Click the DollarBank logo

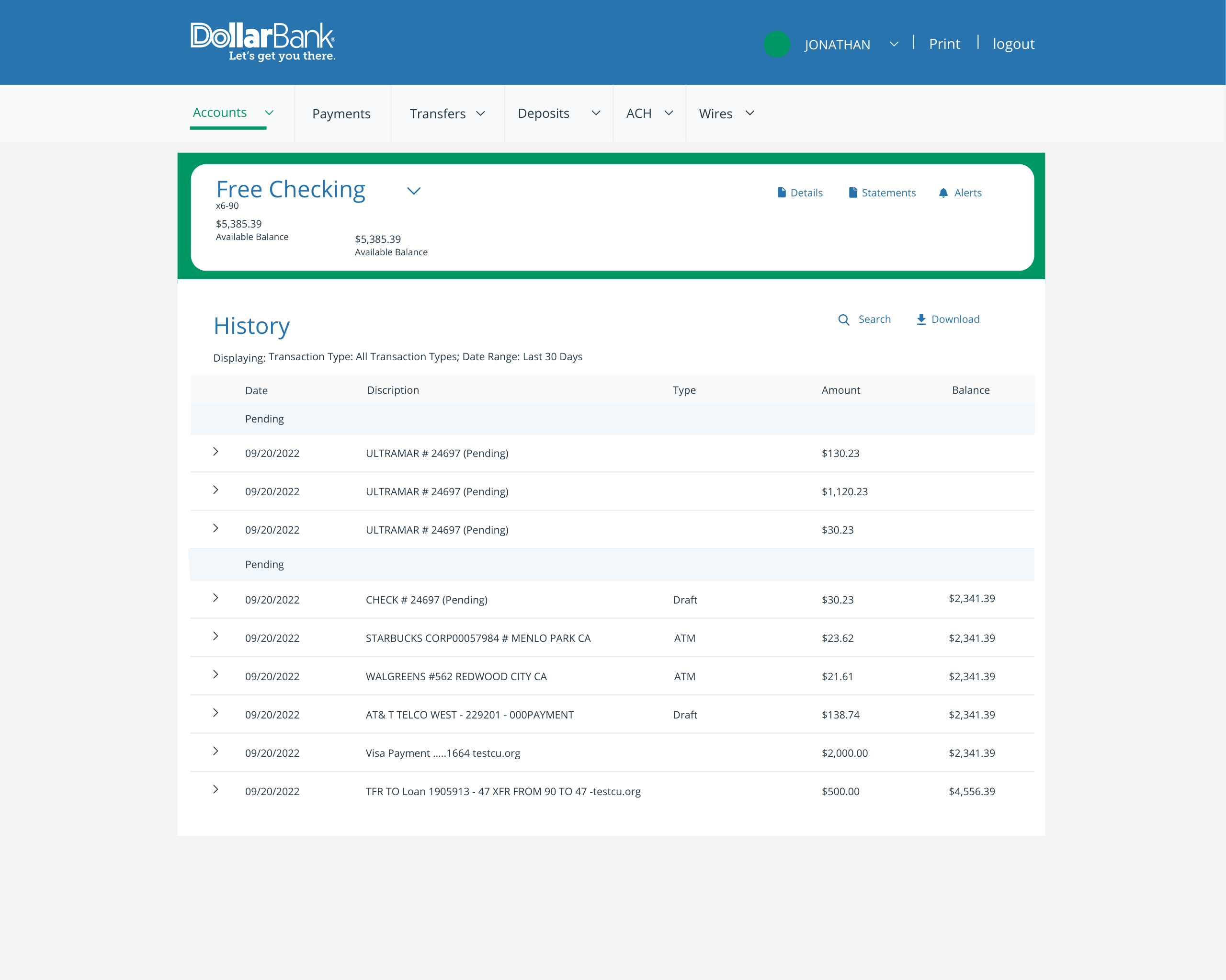(x=263, y=41)
